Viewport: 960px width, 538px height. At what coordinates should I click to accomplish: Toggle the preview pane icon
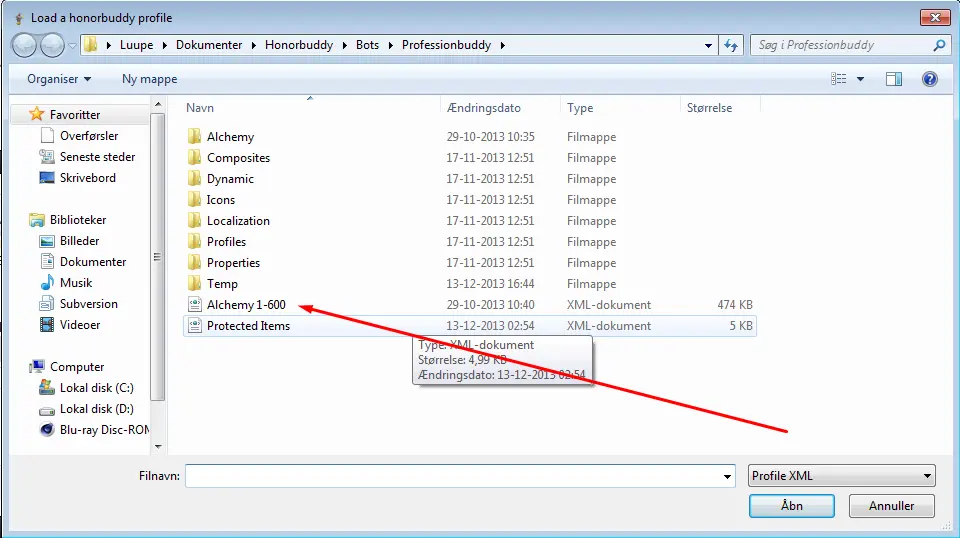tap(894, 79)
